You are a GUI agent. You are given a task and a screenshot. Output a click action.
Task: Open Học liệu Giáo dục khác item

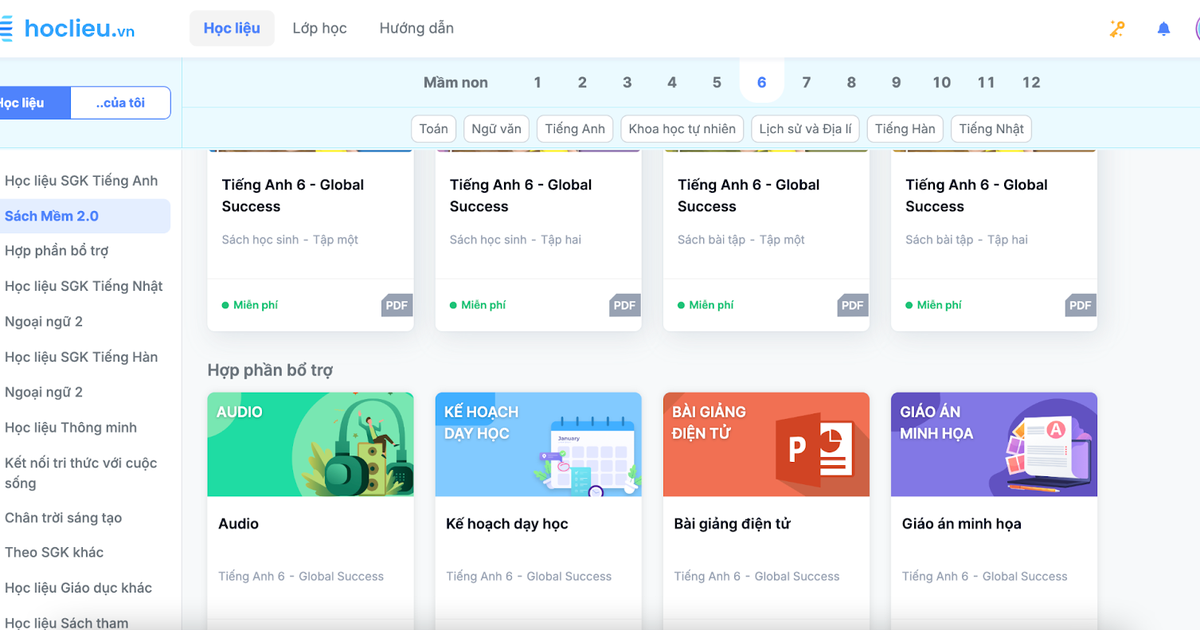(x=79, y=588)
